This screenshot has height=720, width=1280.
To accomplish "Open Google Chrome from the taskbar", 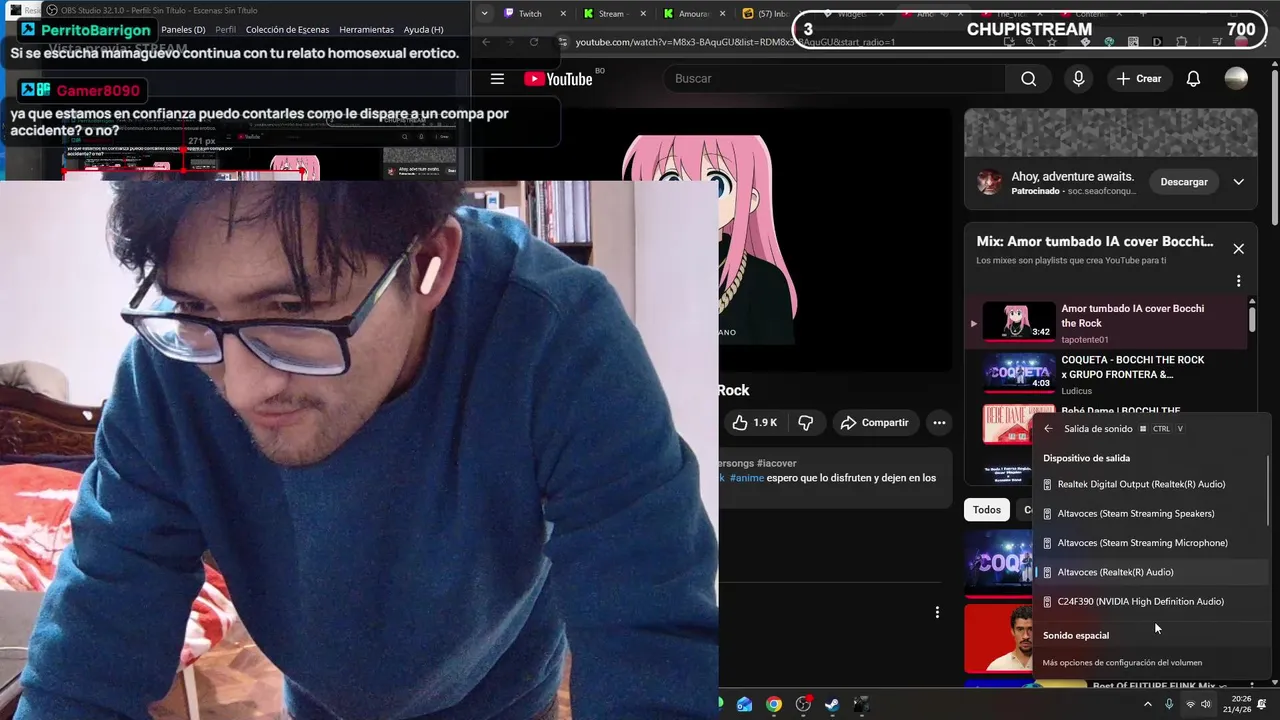I will [x=774, y=704].
